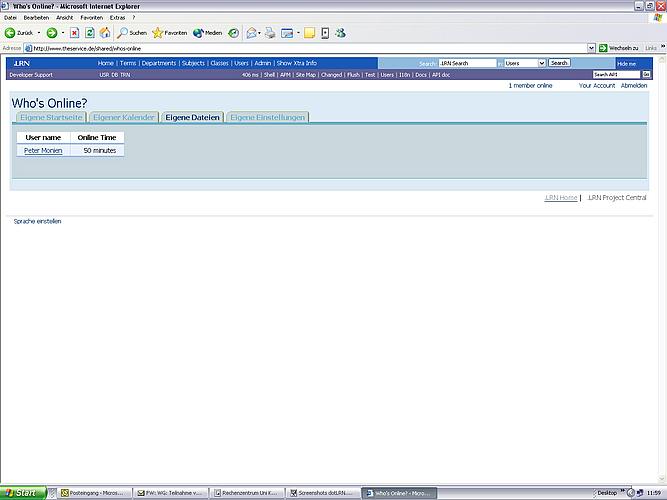Click the green Forward arrow button

click(52, 33)
